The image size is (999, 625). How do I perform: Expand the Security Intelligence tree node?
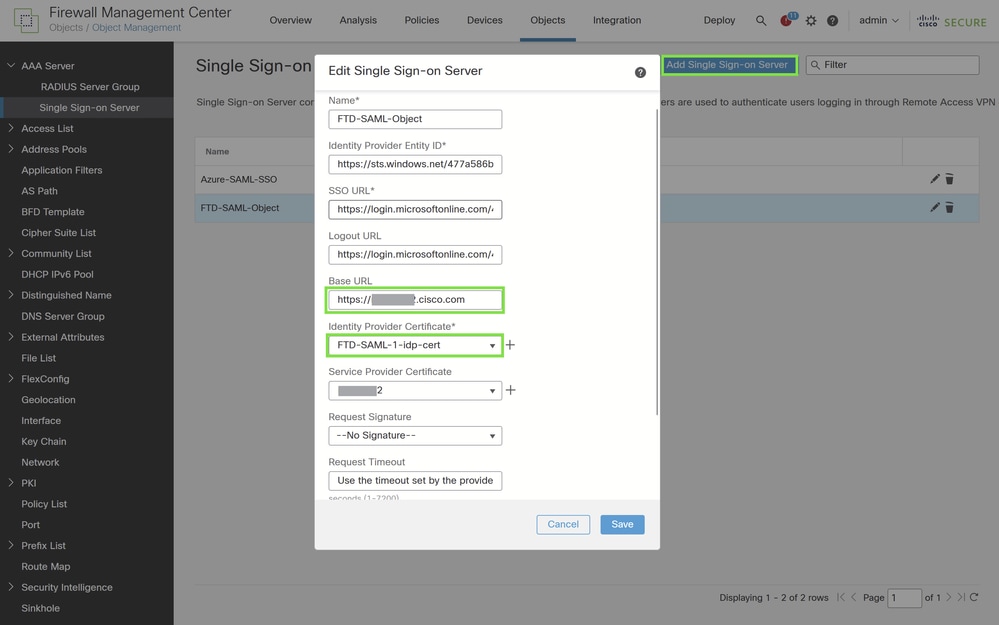(11, 587)
